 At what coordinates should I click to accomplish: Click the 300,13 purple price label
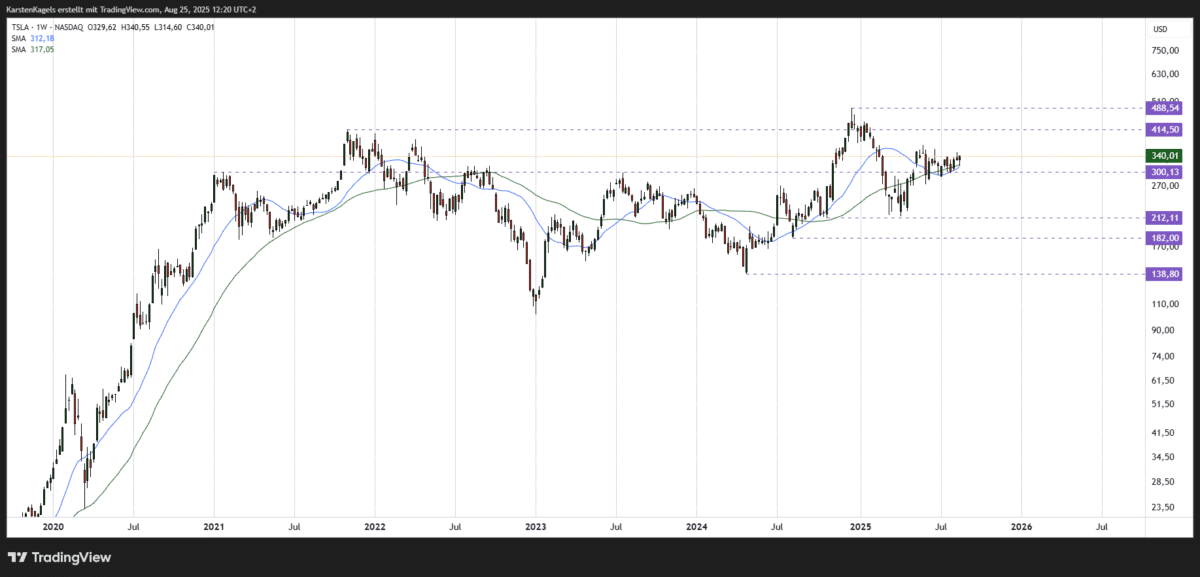pyautogui.click(x=1164, y=172)
